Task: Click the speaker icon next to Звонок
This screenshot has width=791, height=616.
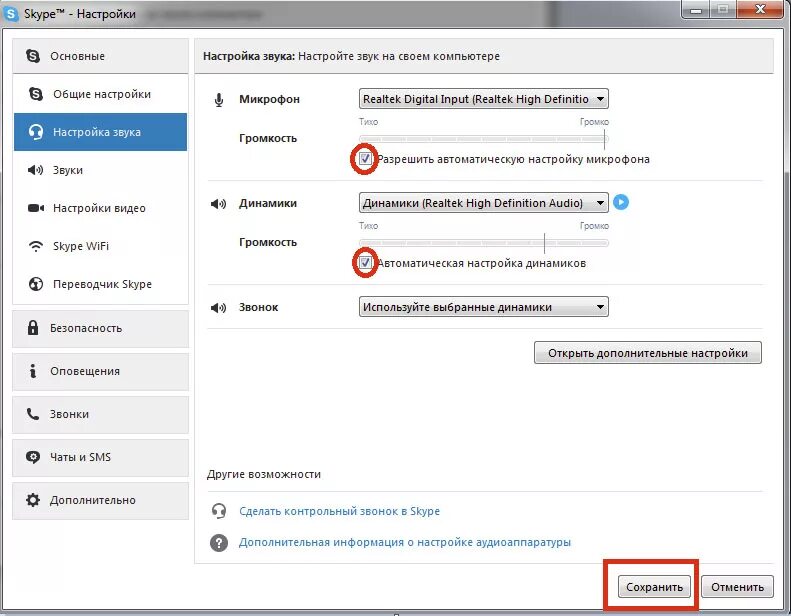Action: click(218, 308)
